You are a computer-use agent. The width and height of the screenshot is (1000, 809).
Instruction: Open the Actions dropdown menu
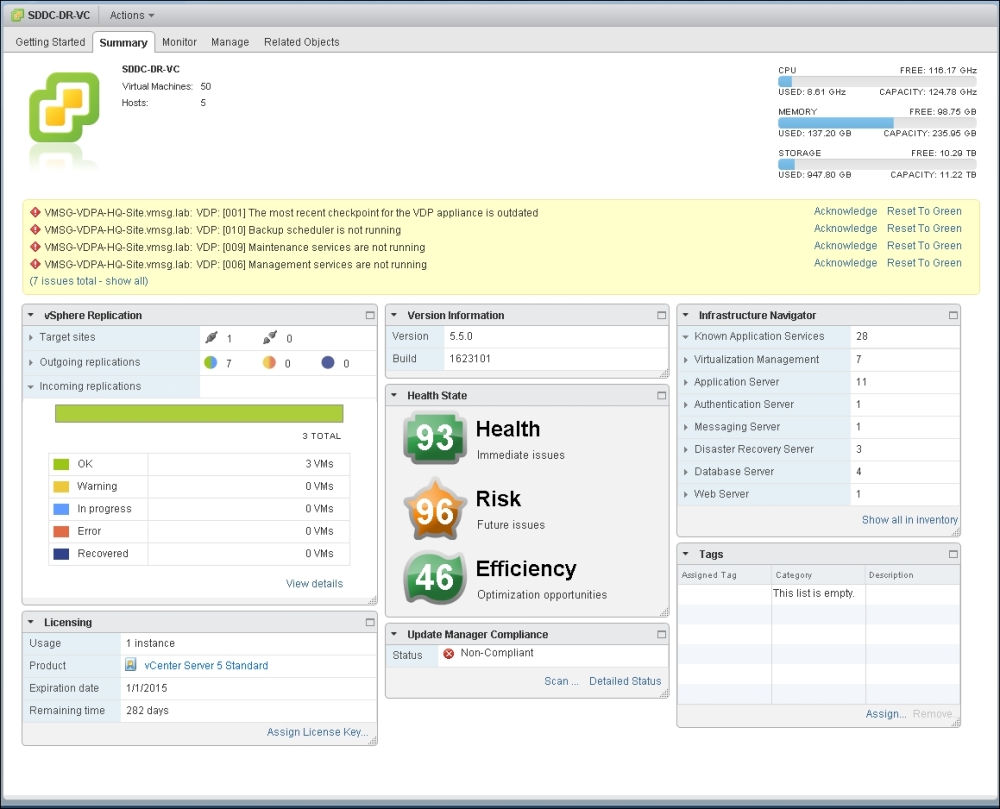[131, 15]
